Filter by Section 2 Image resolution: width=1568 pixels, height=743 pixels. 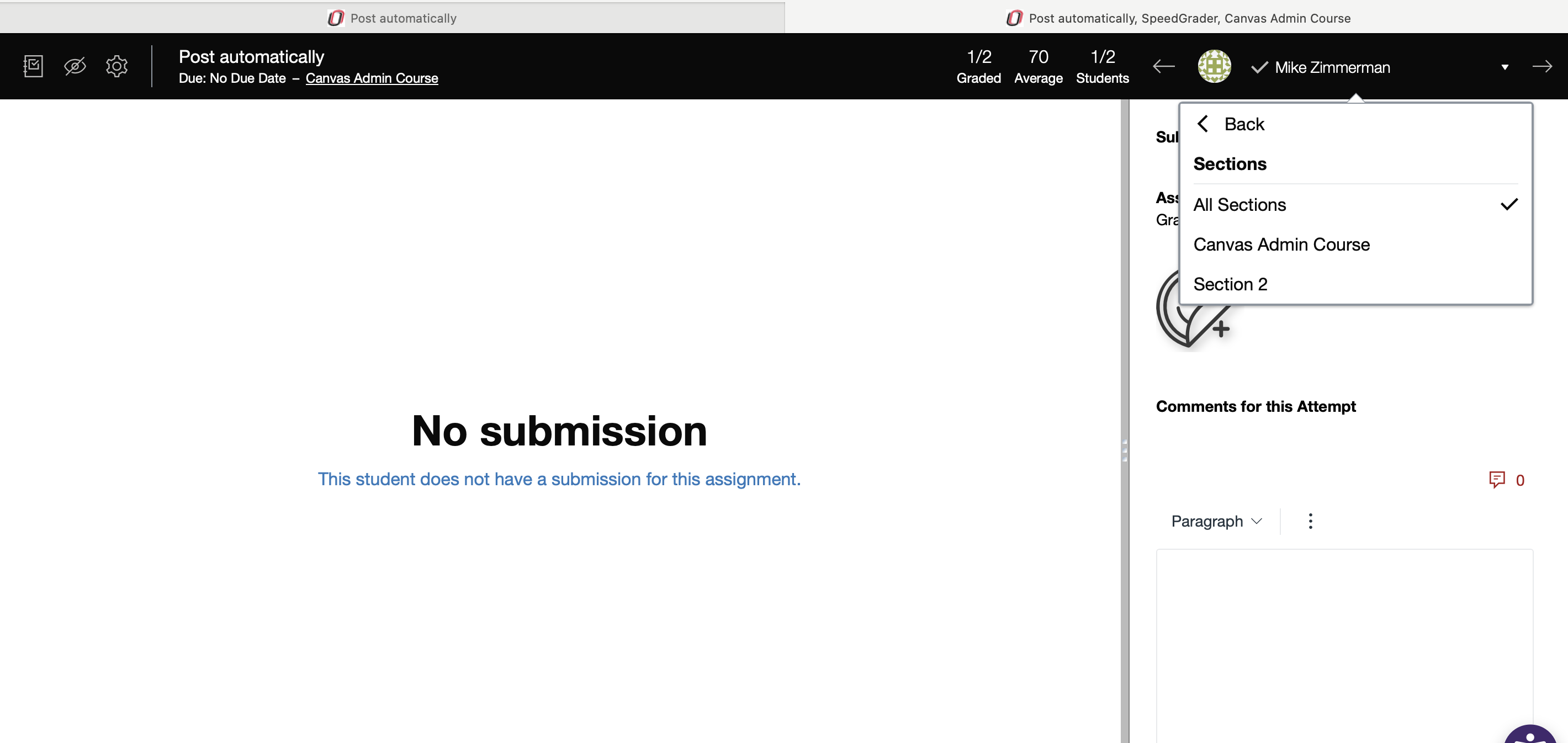(x=1230, y=284)
